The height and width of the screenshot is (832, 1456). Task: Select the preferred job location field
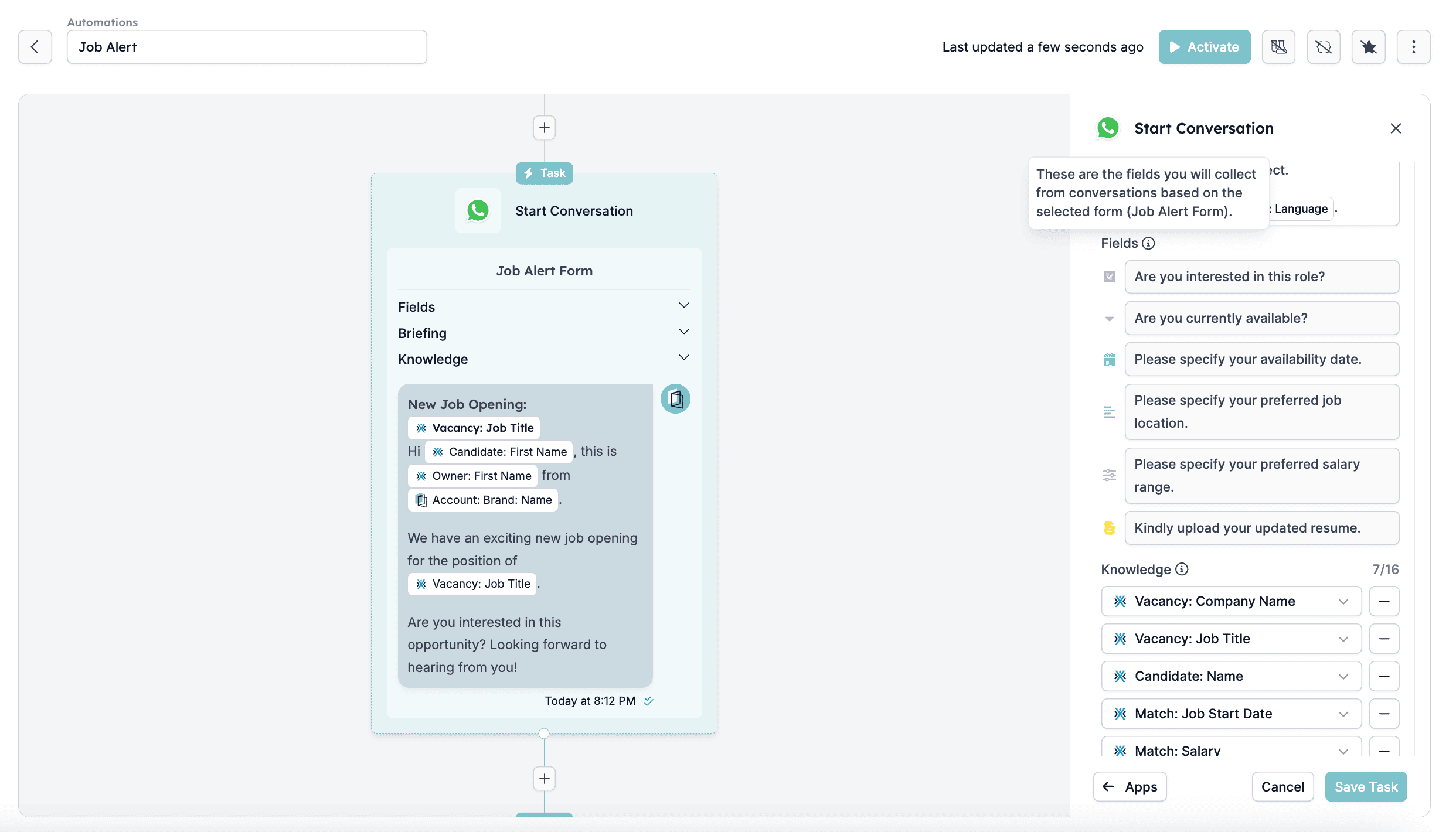(x=1261, y=412)
